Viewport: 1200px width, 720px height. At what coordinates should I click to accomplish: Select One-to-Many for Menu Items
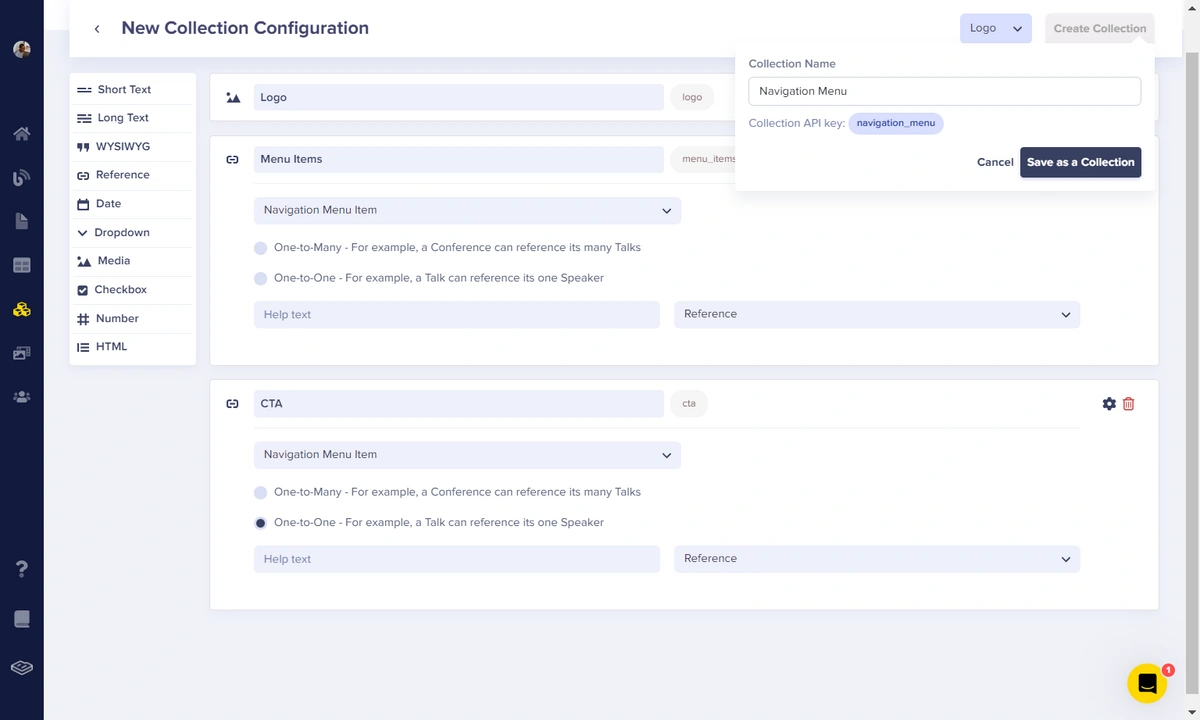[x=261, y=248]
